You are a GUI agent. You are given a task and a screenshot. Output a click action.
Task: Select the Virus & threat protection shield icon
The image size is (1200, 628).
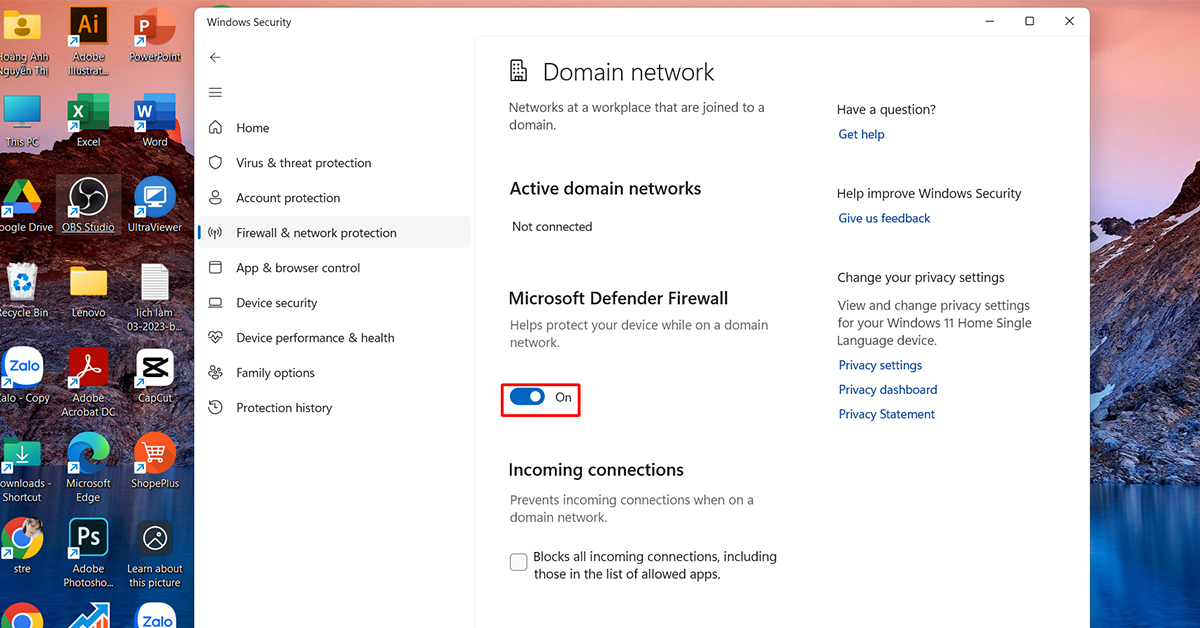point(215,163)
